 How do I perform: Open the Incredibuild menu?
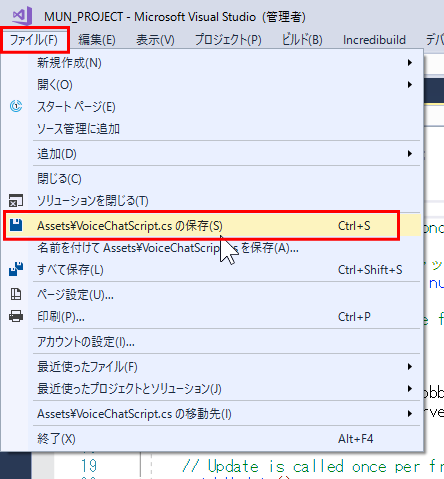[374, 40]
